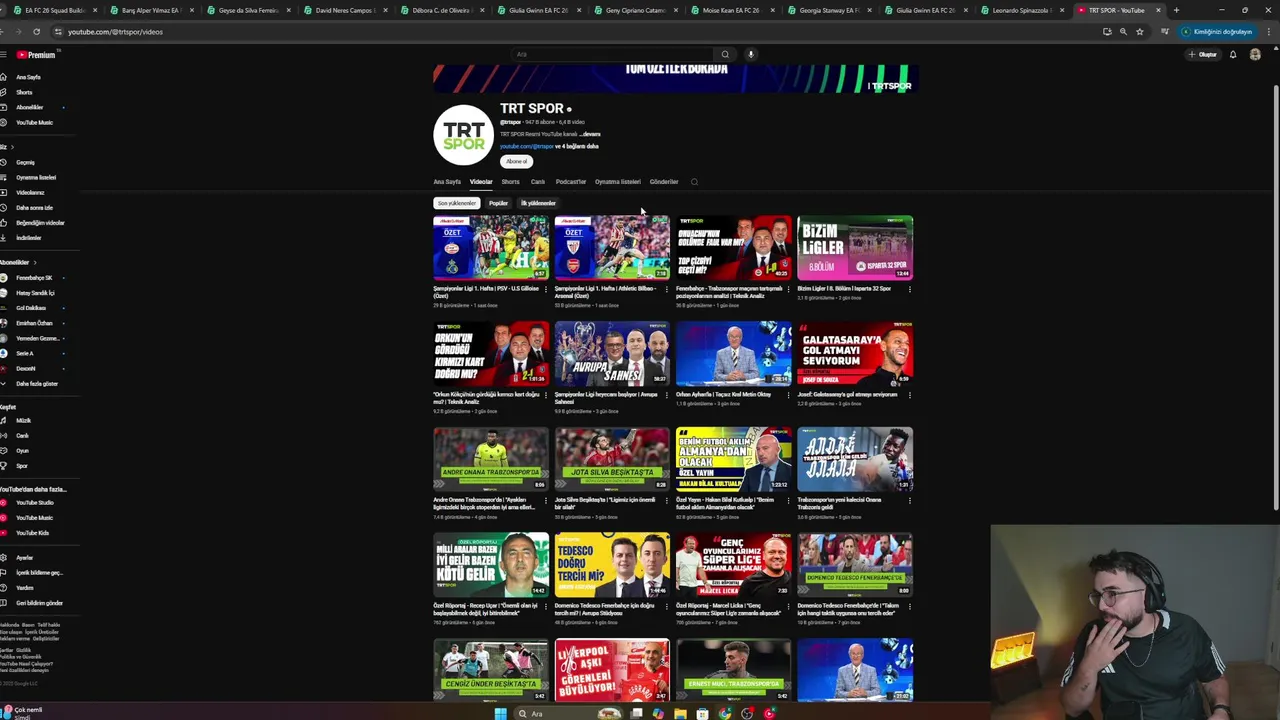Select İlk yüklenenler filter chip
The image size is (1280, 720).
point(538,203)
